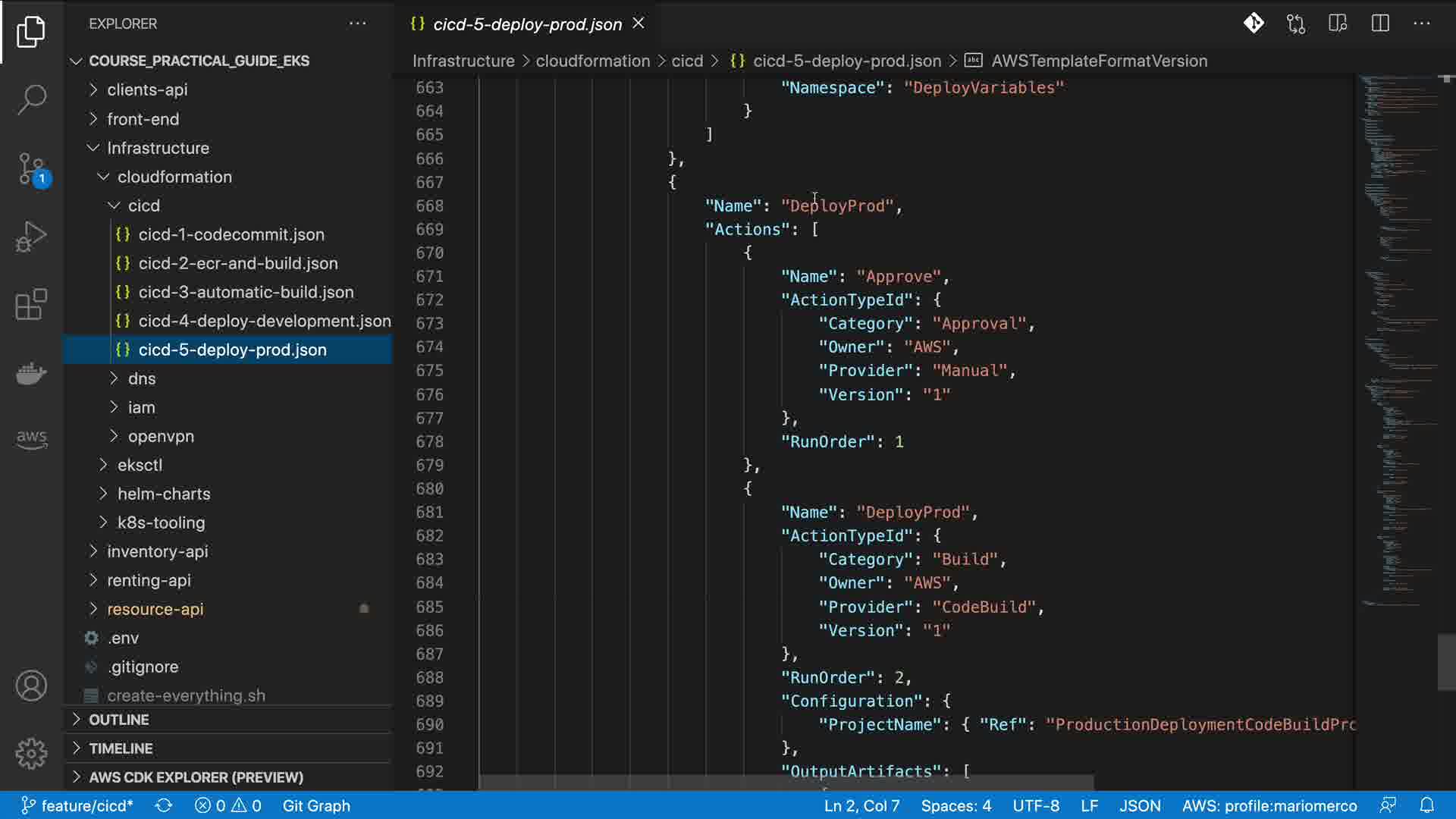This screenshot has height=819, width=1456.
Task: Collapse the cicd folder
Action: point(143,206)
